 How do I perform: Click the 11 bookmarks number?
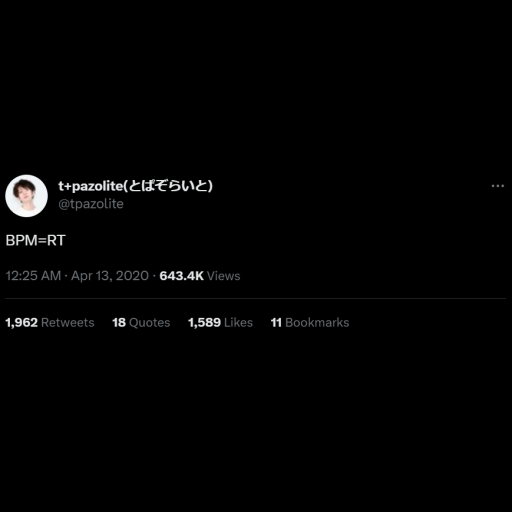pyautogui.click(x=276, y=322)
